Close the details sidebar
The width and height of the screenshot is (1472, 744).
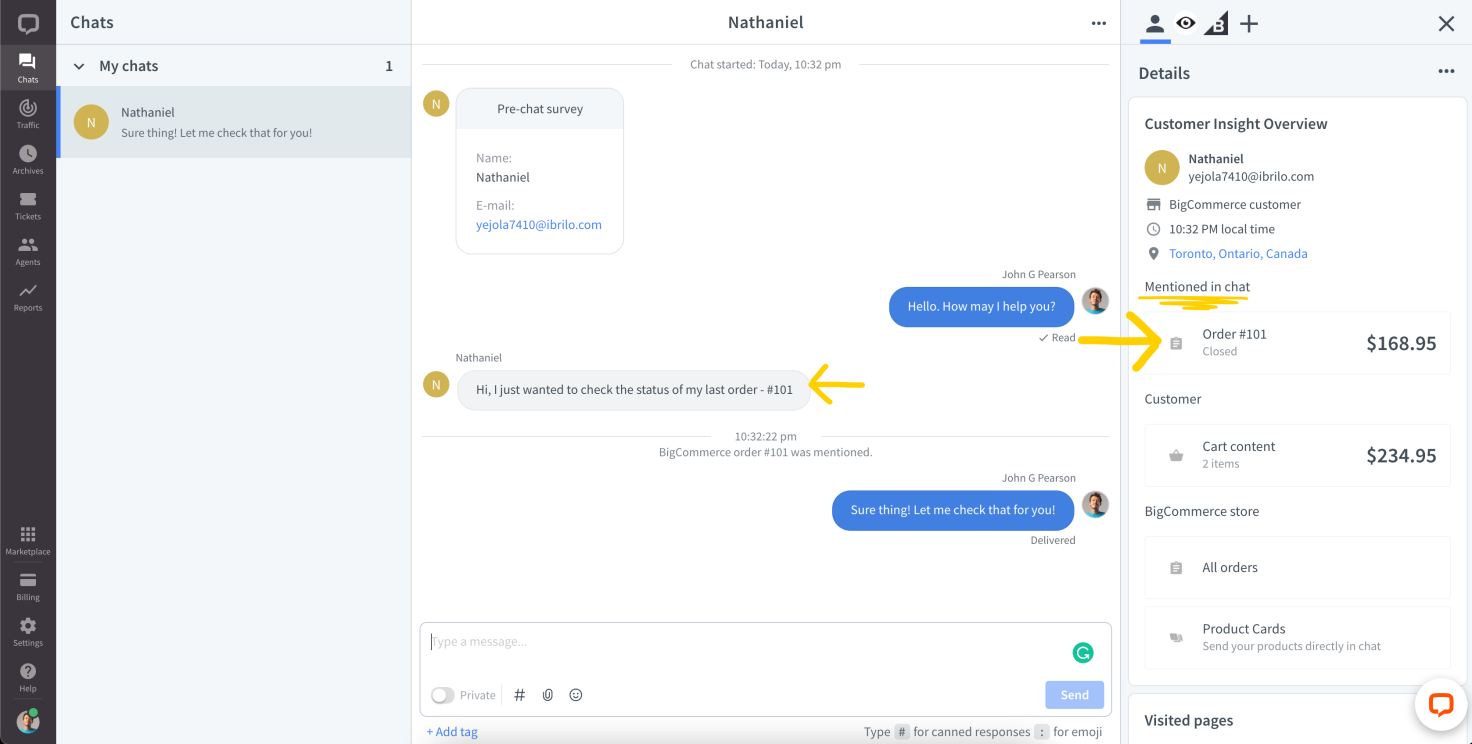coord(1446,24)
